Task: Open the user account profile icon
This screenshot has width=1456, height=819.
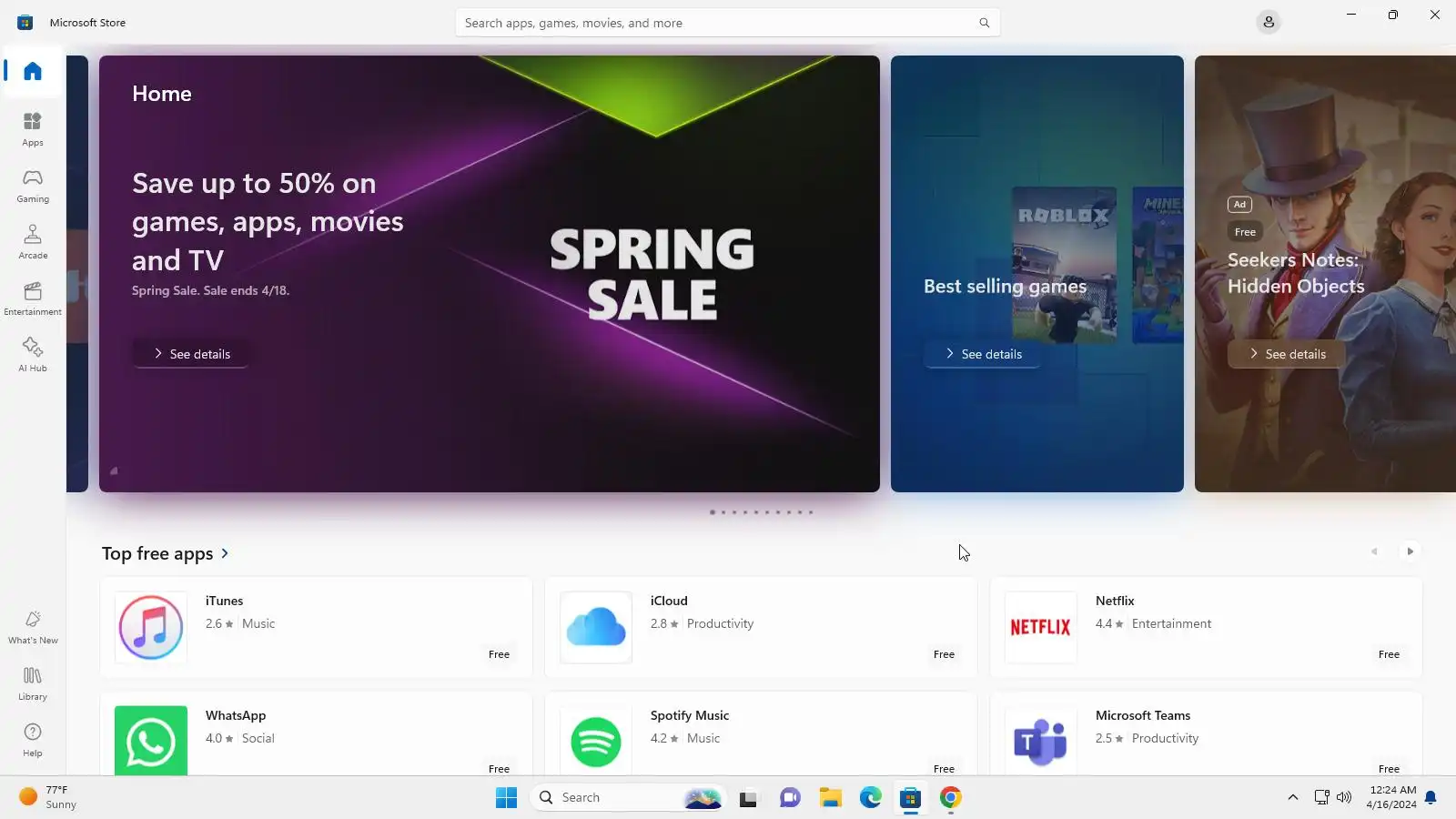Action: [1269, 22]
